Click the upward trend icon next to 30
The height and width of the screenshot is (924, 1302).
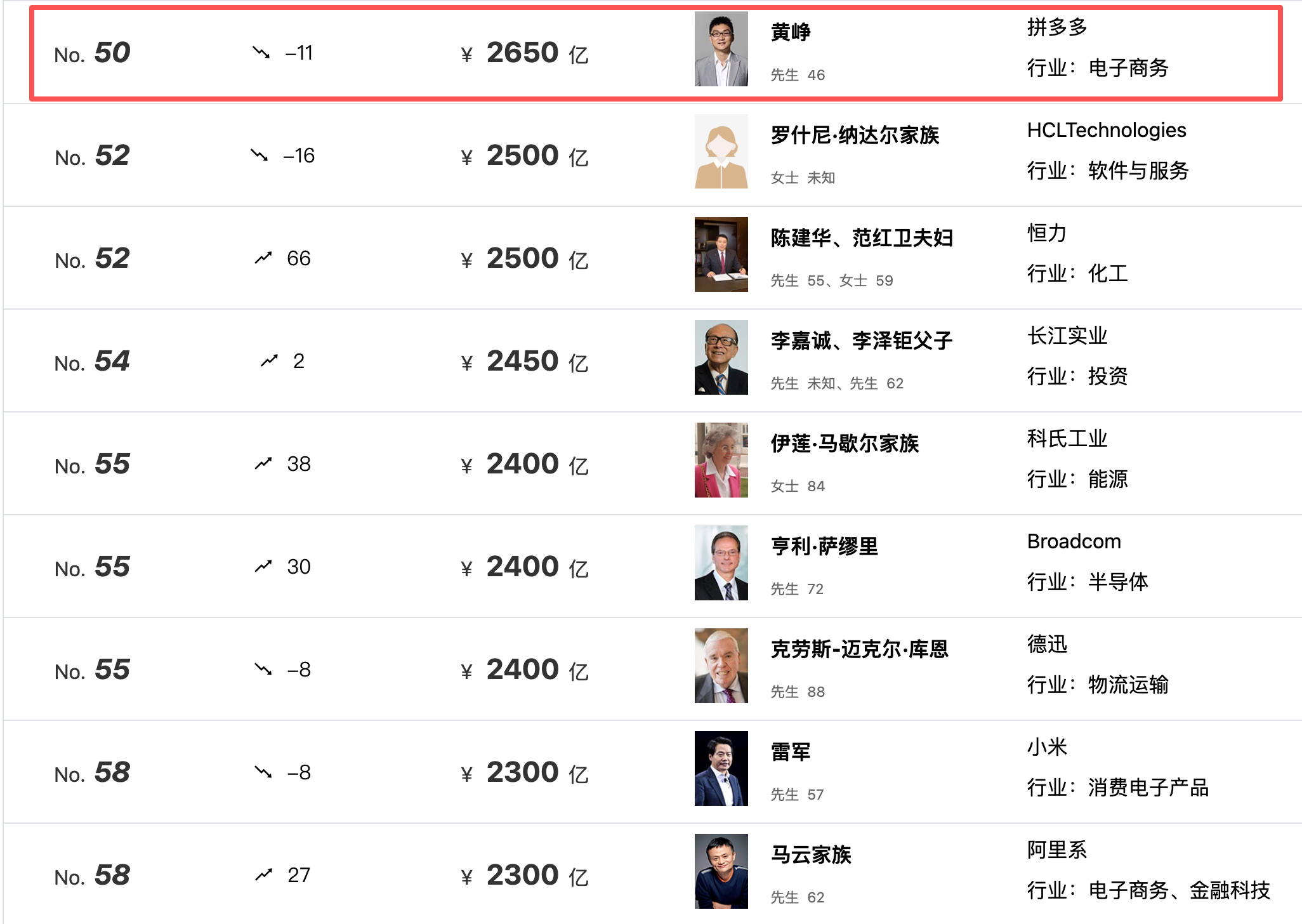click(263, 566)
